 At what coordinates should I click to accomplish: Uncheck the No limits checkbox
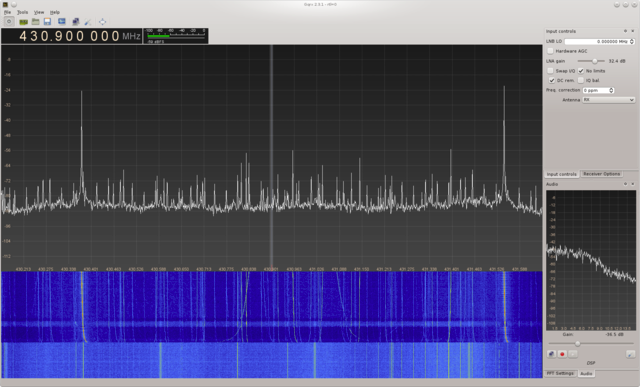pos(581,71)
